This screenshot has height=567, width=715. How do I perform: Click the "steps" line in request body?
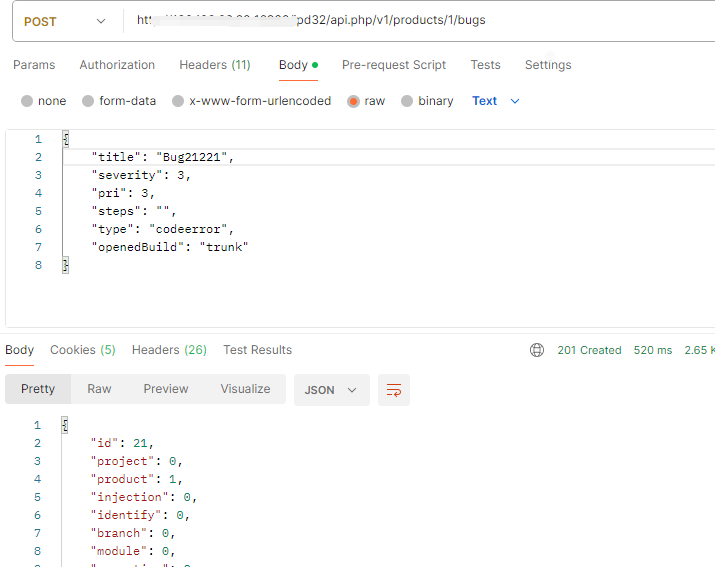point(134,211)
